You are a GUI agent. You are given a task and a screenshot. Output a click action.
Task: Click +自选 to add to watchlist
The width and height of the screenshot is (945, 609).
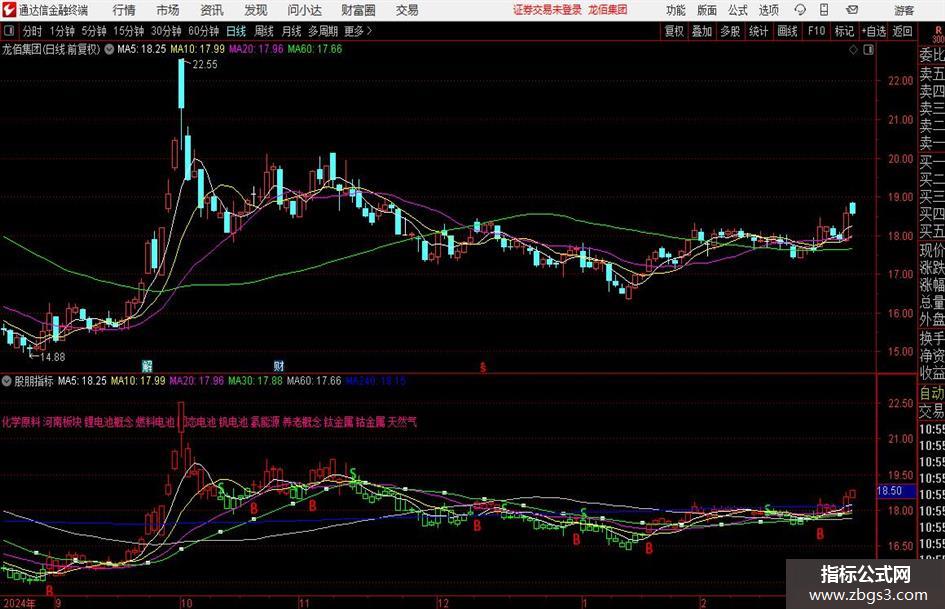[x=874, y=31]
